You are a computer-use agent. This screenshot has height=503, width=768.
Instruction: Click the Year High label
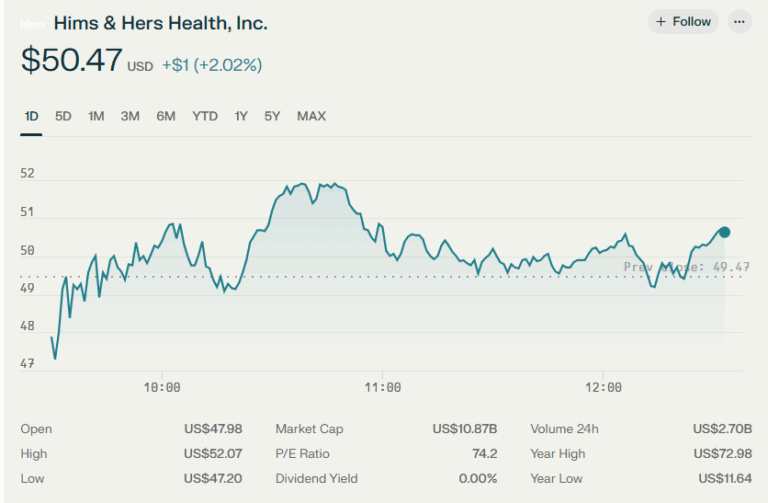tap(558, 454)
